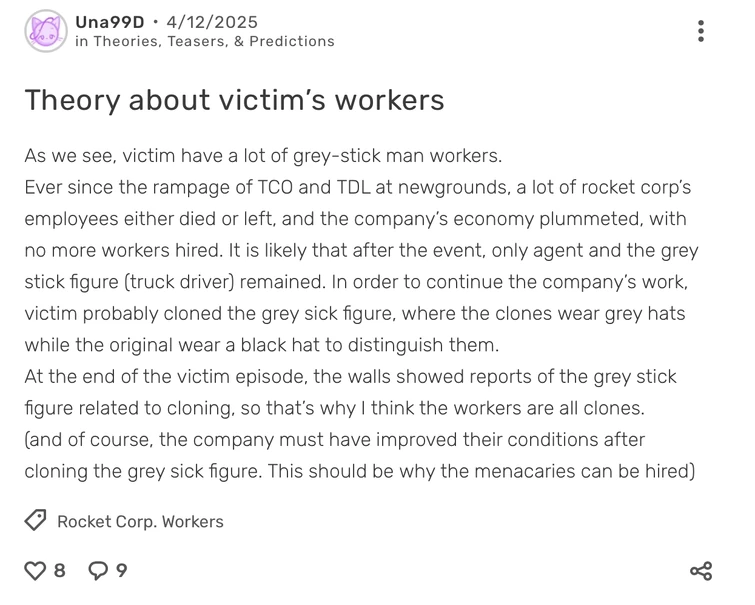This screenshot has width=755, height=605.
Task: Click the like count number 8
Action: [60, 571]
